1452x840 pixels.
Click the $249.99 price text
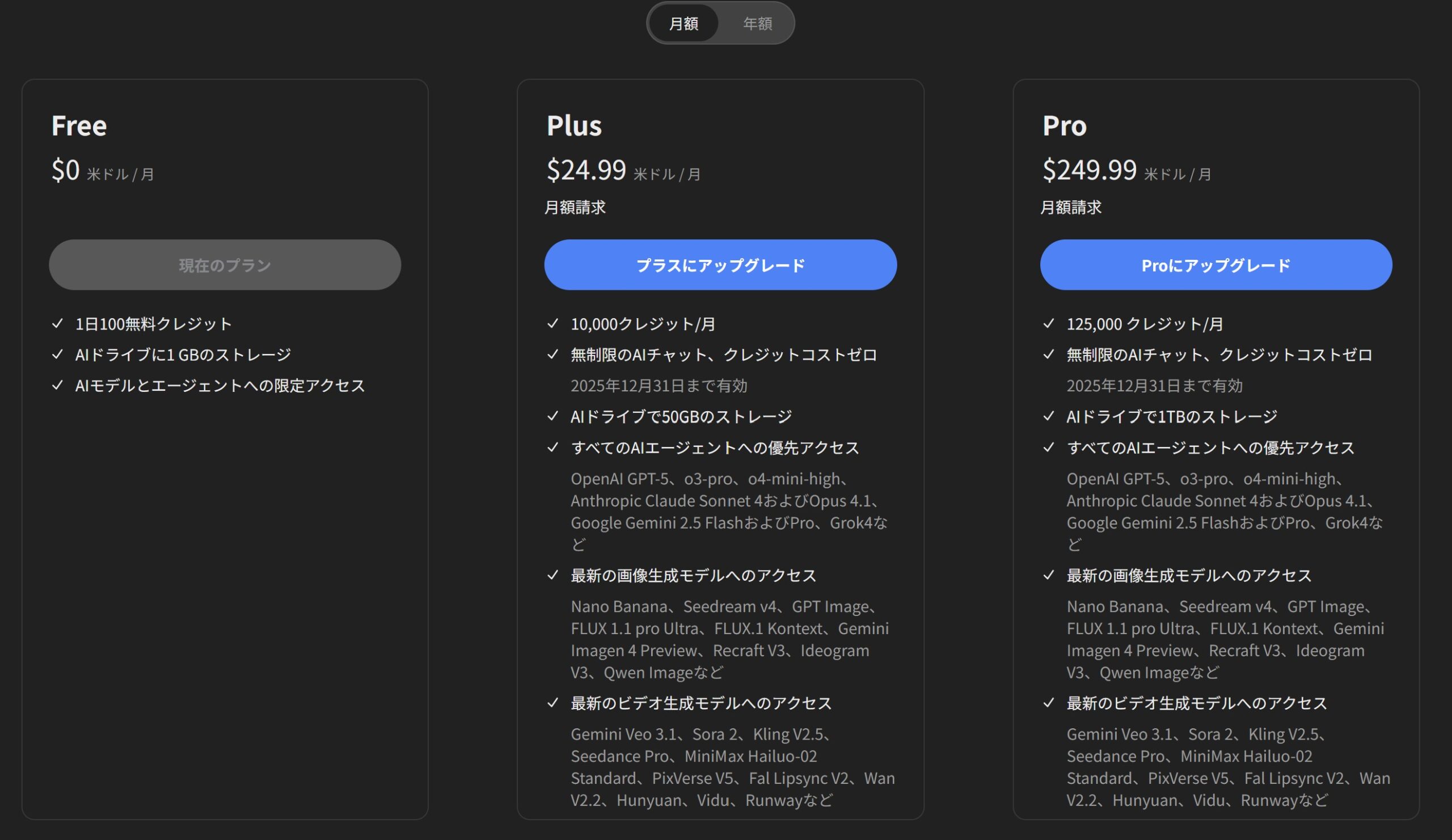[x=1089, y=170]
